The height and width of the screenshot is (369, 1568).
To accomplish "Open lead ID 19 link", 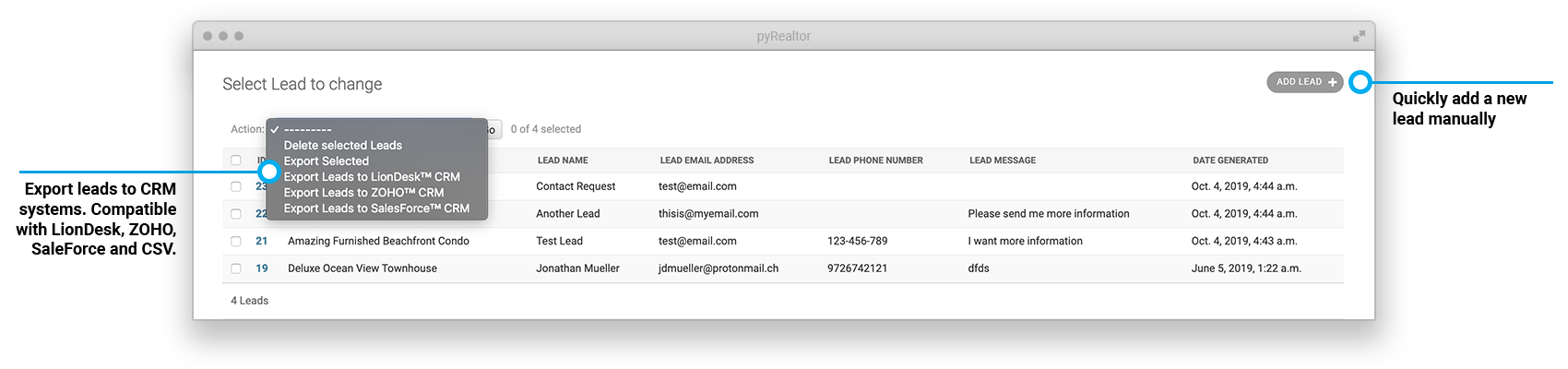I will coord(262,268).
